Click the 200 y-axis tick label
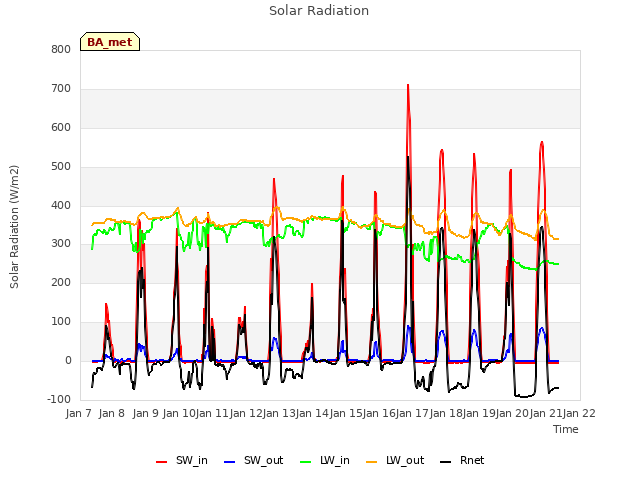The width and height of the screenshot is (640, 480). (61, 282)
